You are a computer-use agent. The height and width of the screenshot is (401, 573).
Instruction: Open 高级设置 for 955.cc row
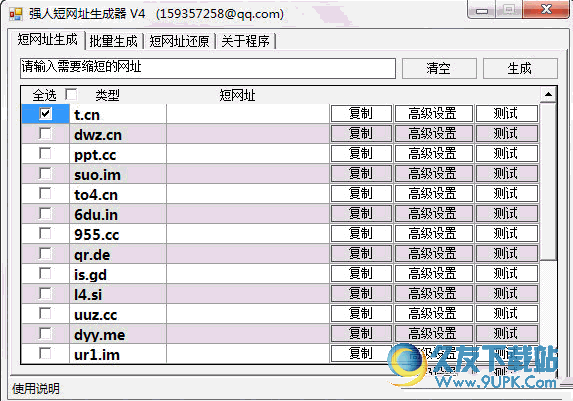coord(433,234)
